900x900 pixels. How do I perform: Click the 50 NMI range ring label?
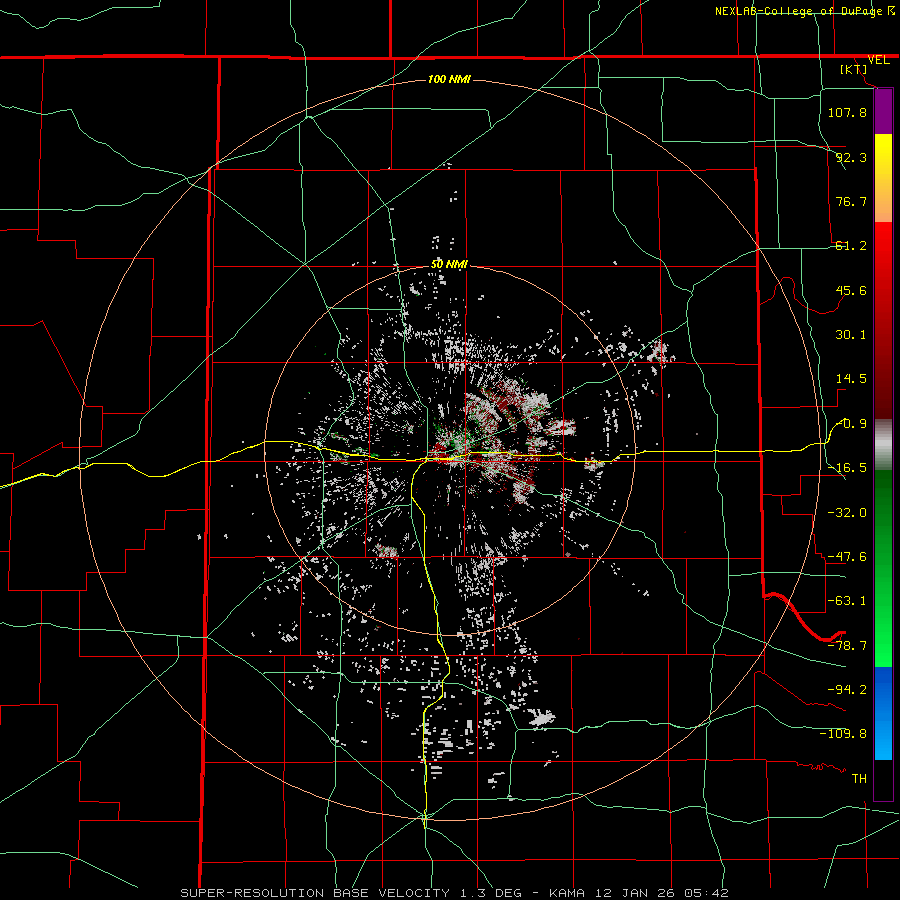coord(449,264)
